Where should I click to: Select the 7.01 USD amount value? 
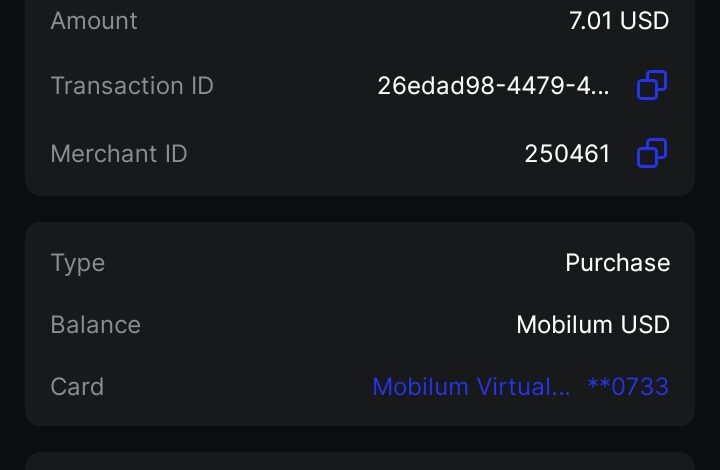618,20
